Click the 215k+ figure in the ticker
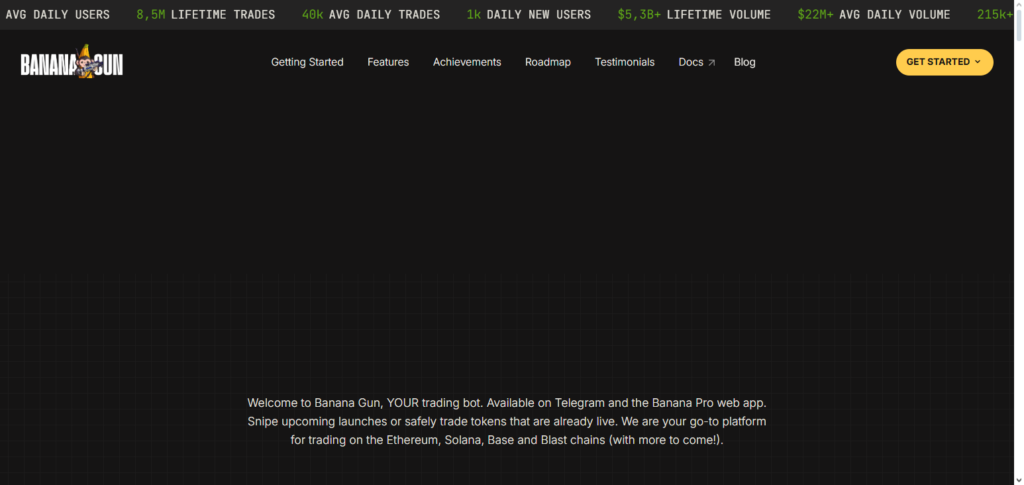The height and width of the screenshot is (485, 1024). point(998,15)
